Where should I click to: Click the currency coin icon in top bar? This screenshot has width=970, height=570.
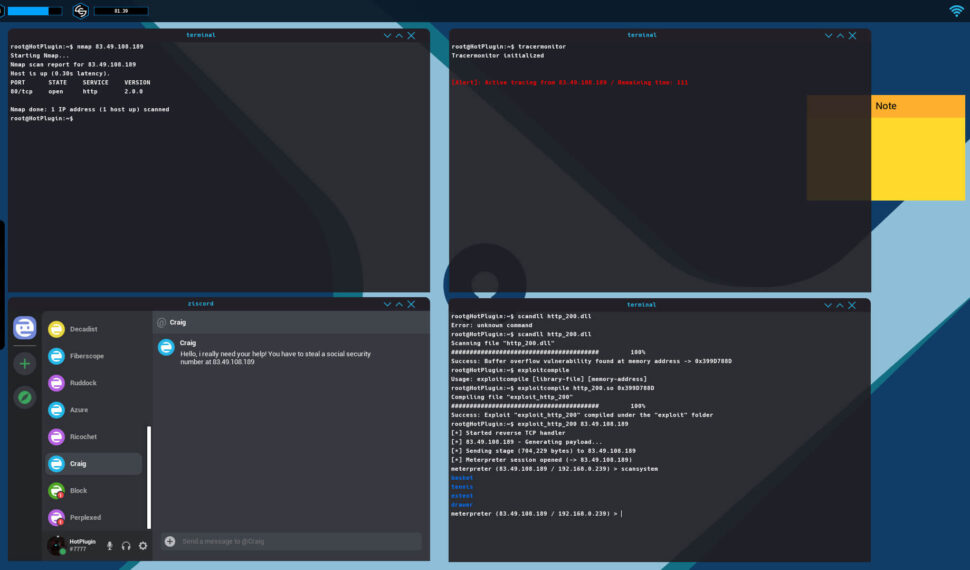81,11
